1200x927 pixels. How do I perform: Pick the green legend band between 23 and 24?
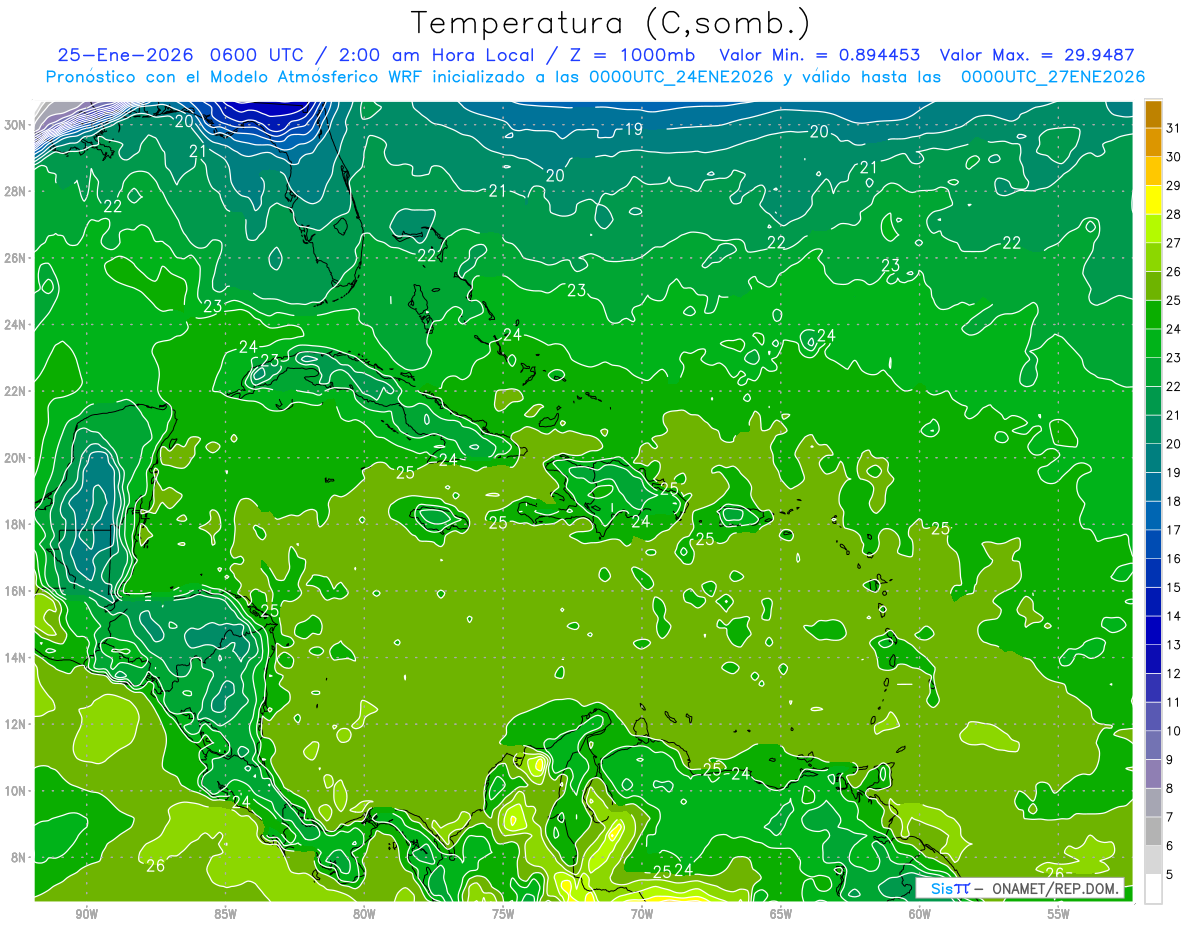pos(1153,343)
